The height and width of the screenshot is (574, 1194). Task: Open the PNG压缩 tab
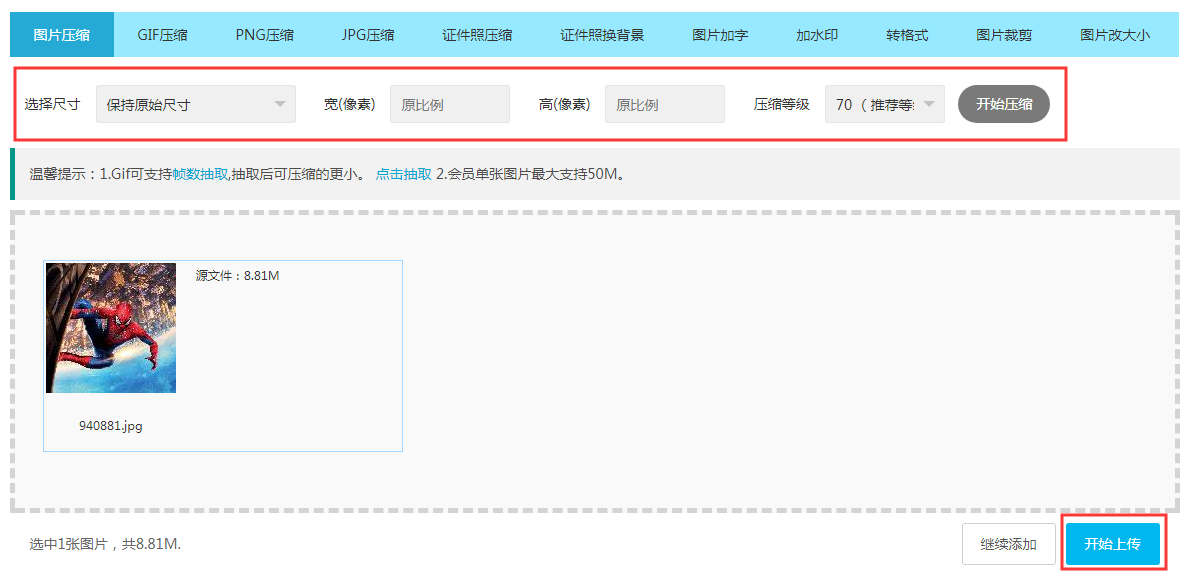[264, 35]
